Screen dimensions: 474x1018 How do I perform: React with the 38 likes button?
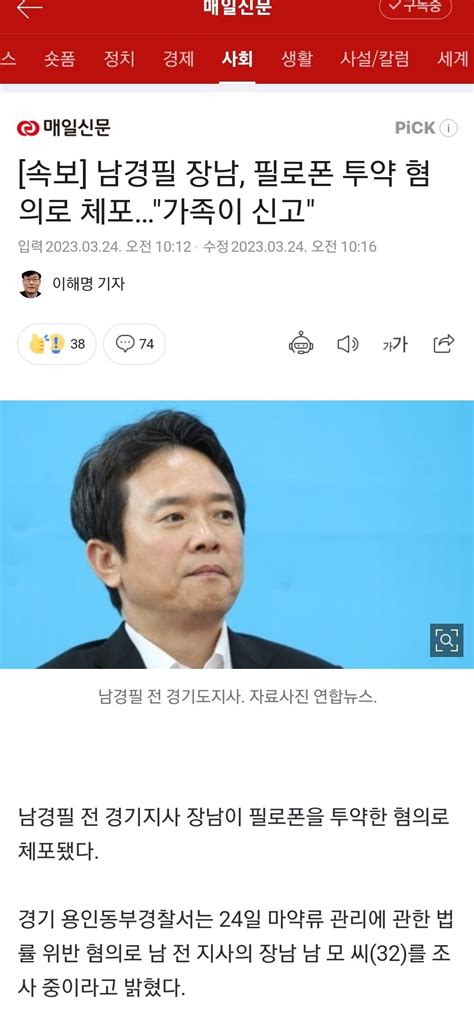pyautogui.click(x=56, y=343)
